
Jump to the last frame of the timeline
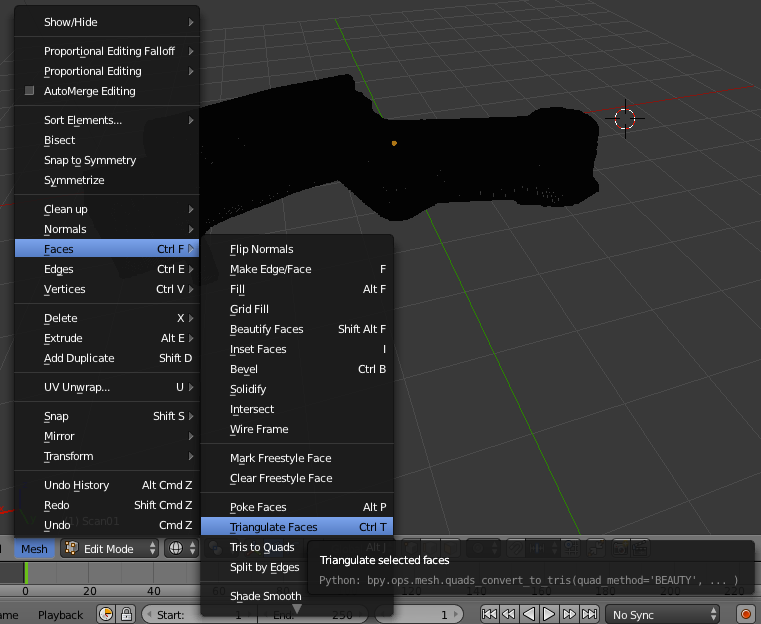click(589, 614)
